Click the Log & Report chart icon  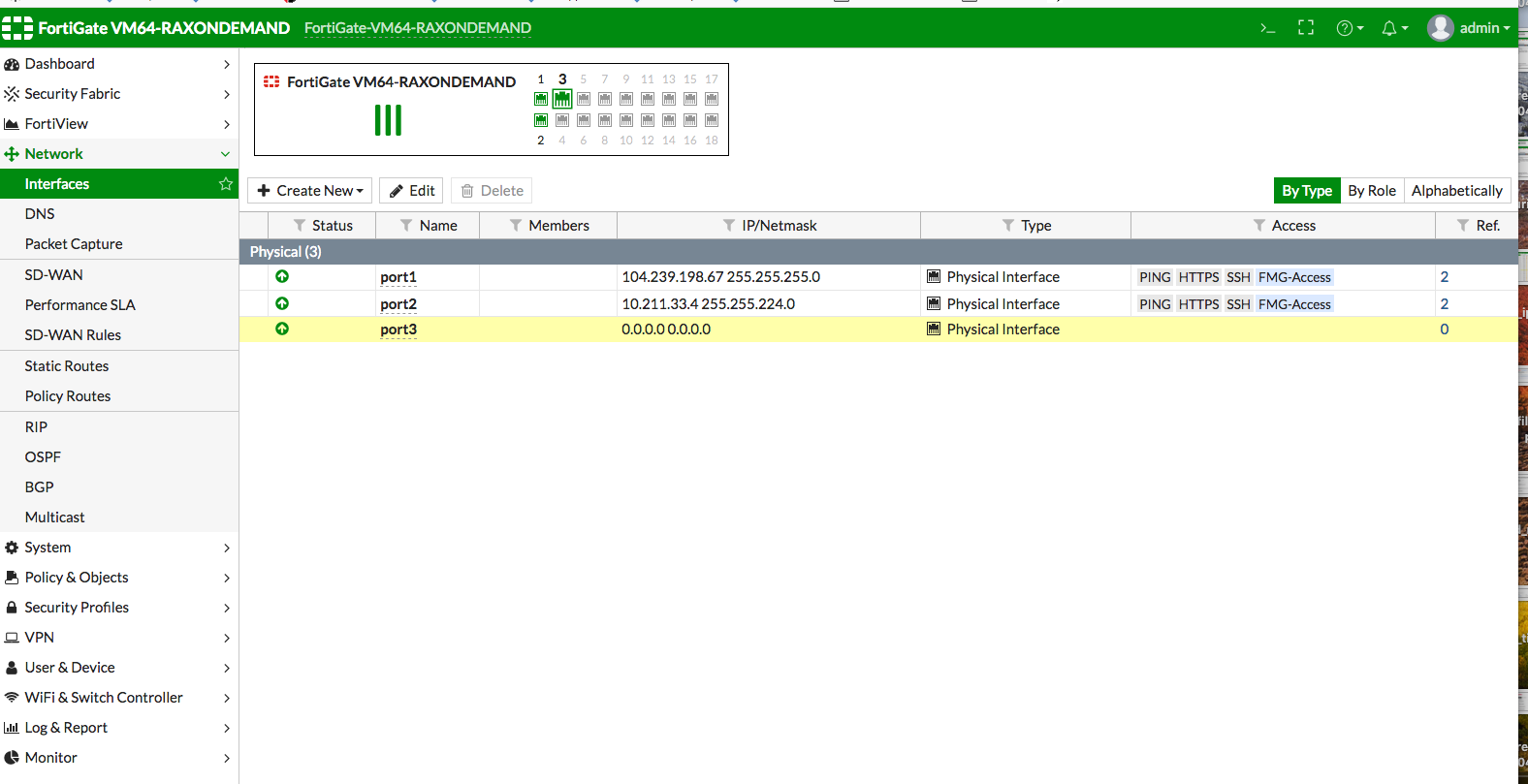12,728
